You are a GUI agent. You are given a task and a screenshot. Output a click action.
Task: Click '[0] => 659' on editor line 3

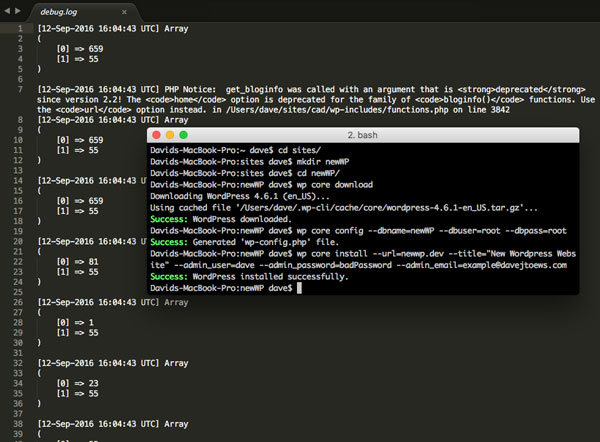point(80,49)
